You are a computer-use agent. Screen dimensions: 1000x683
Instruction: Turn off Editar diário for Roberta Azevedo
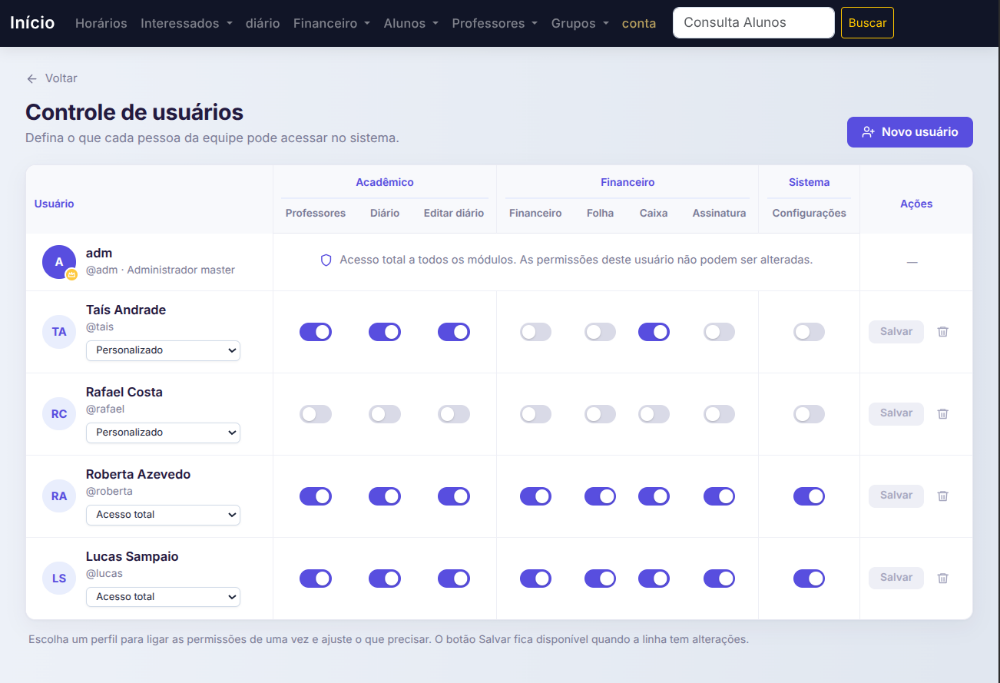pos(454,496)
